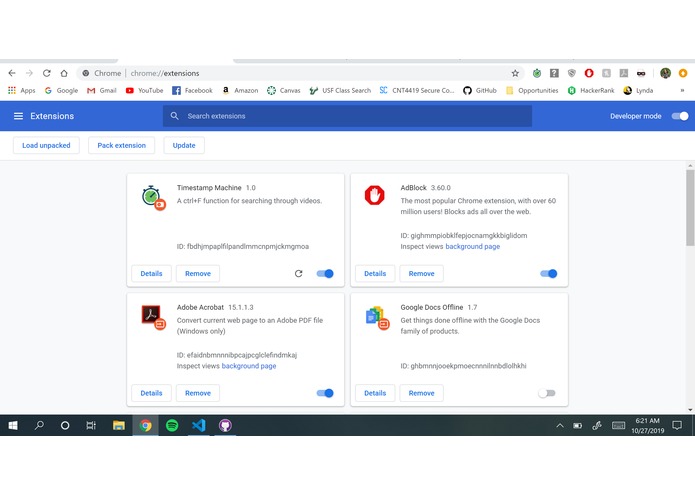Open the GitHub bookmark
695x494 pixels.
(480, 90)
